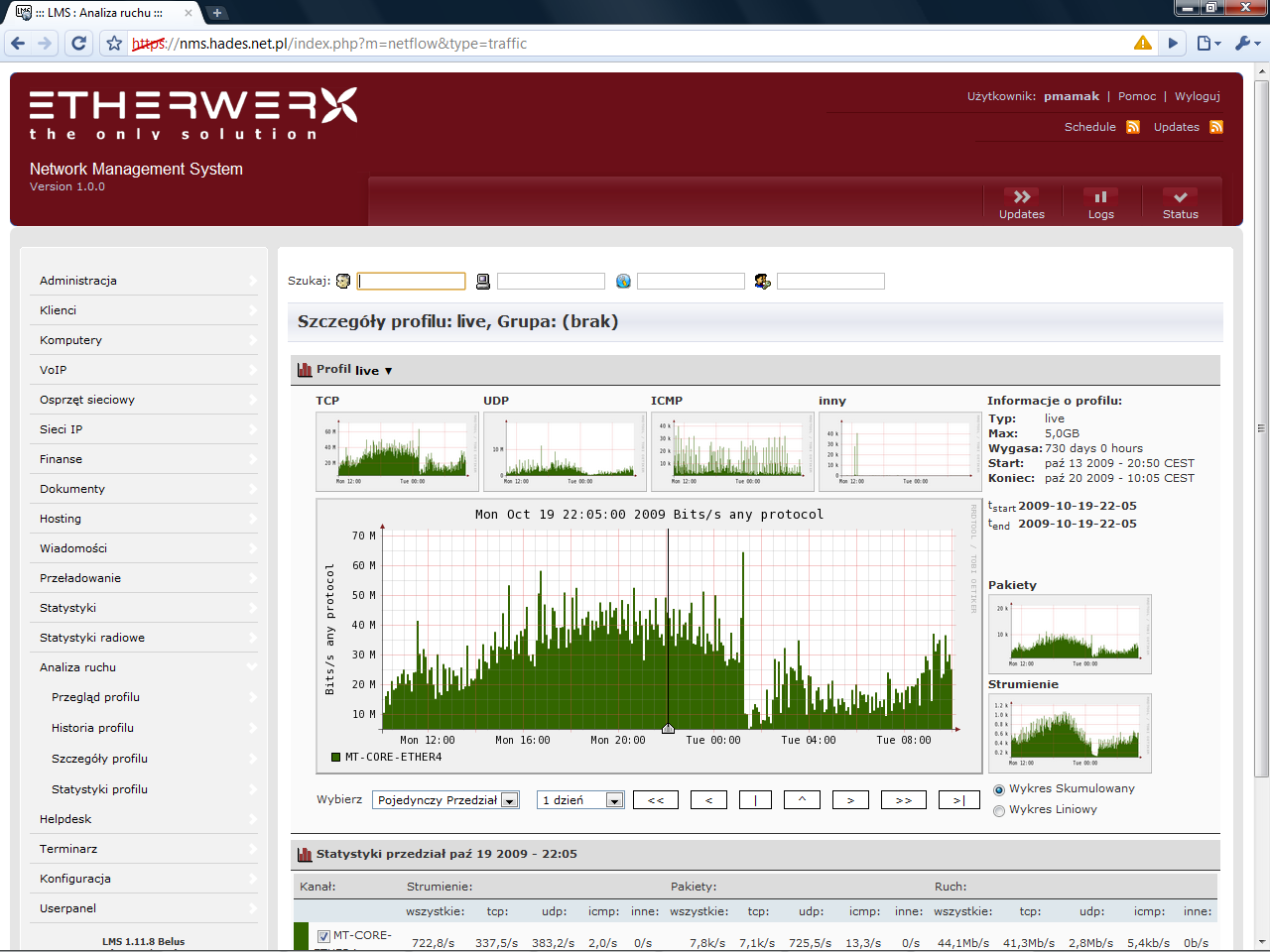Click the helpdesk ticket search icon
Screen dimensions: 1270x952
[762, 282]
